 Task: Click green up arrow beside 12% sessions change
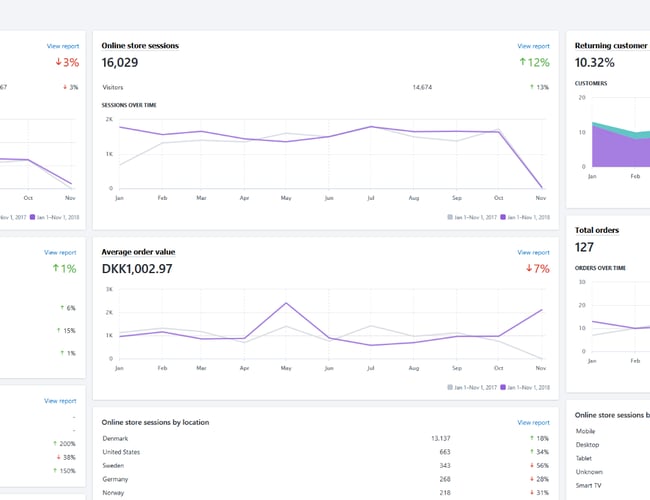point(522,63)
